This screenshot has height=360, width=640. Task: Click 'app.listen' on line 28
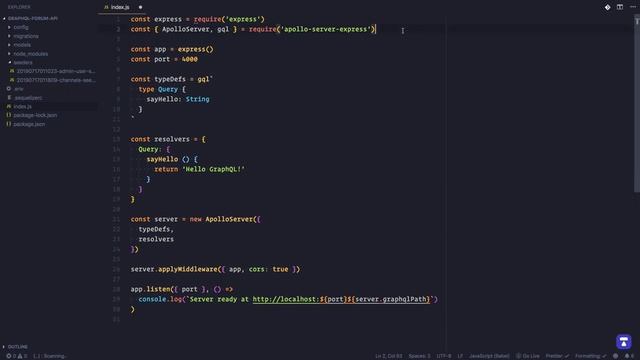[150, 289]
